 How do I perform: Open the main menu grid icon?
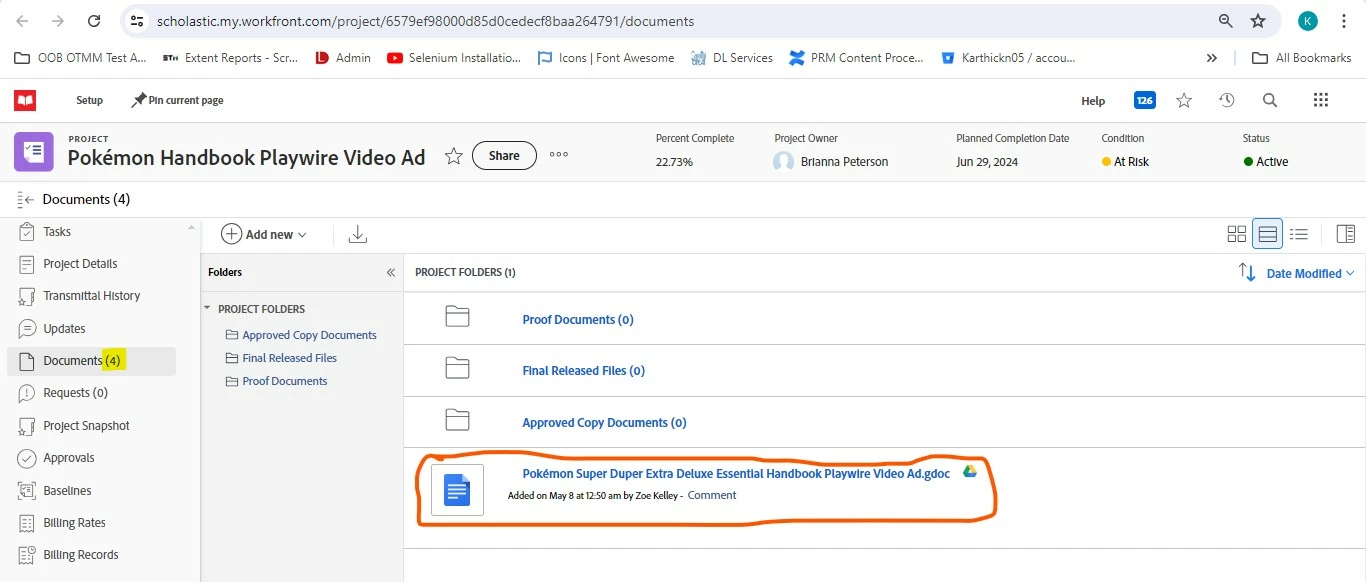click(x=1321, y=100)
